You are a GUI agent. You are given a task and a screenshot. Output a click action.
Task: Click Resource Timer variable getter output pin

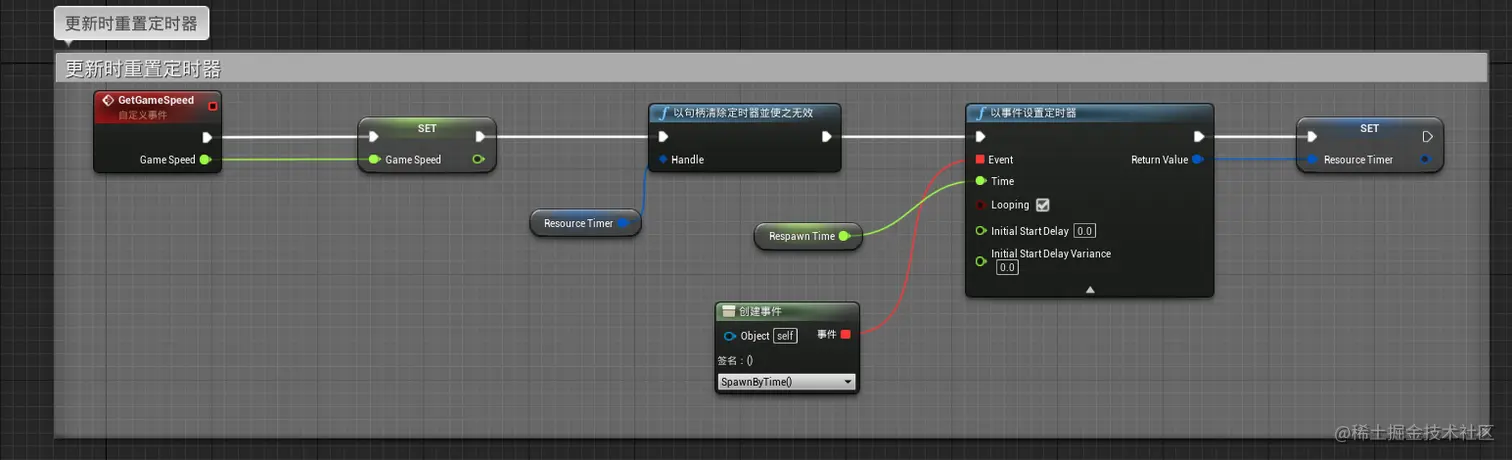coord(624,223)
